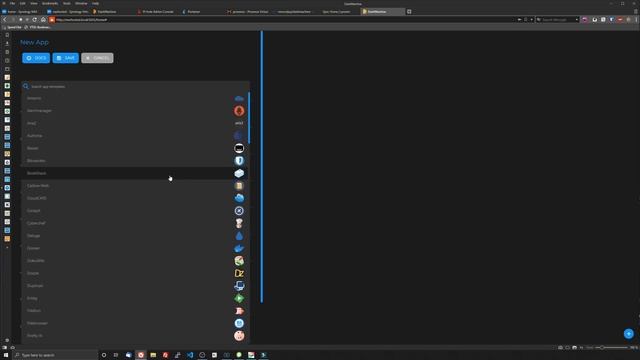
Task: Click the Emby green play icon
Action: 239,298
